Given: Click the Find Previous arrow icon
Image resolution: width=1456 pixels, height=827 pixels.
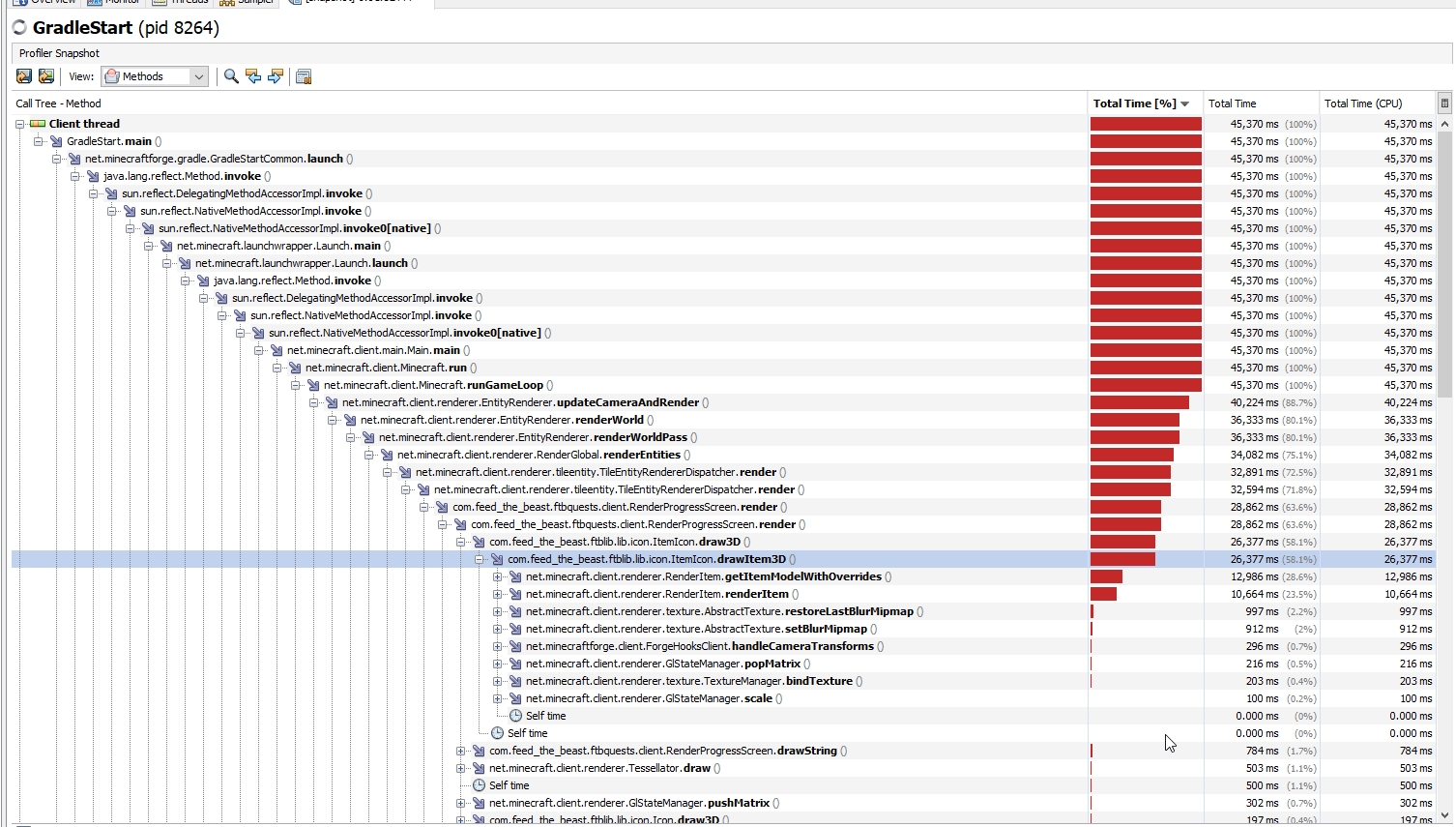Looking at the screenshot, I should coord(253,76).
